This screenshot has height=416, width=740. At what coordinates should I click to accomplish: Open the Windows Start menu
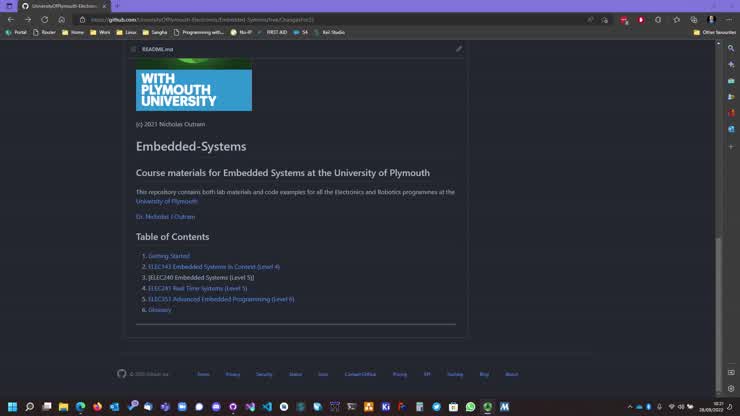click(11, 407)
